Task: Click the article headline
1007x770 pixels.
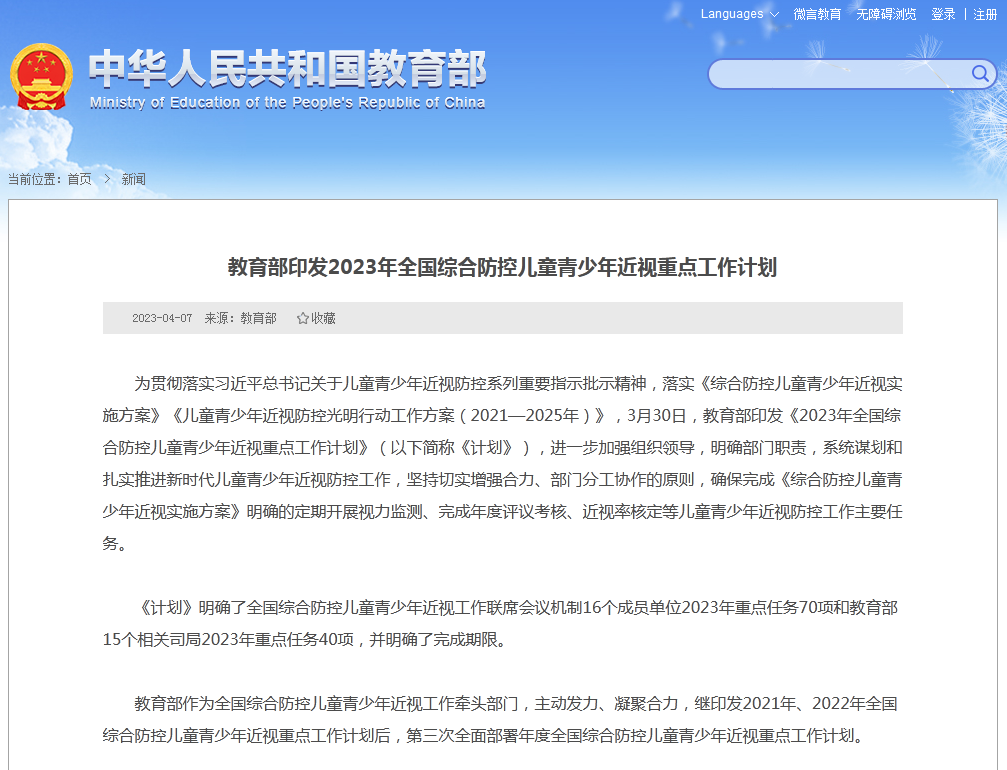Action: tap(502, 267)
